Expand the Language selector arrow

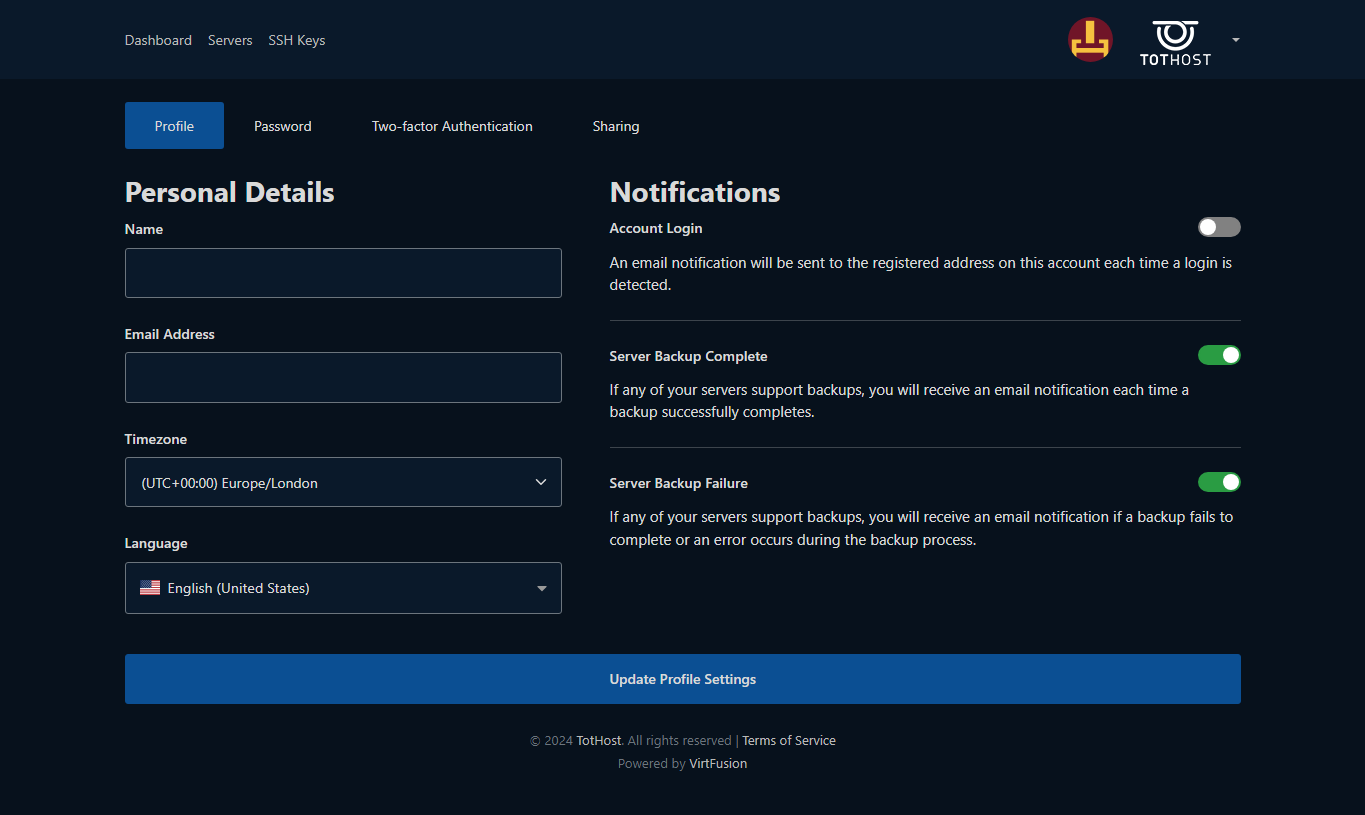[541, 588]
